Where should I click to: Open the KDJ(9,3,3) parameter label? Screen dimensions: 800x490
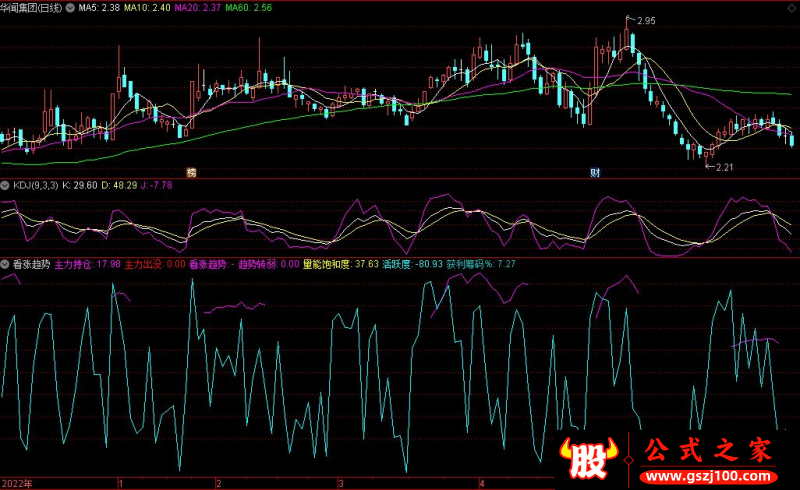35,185
